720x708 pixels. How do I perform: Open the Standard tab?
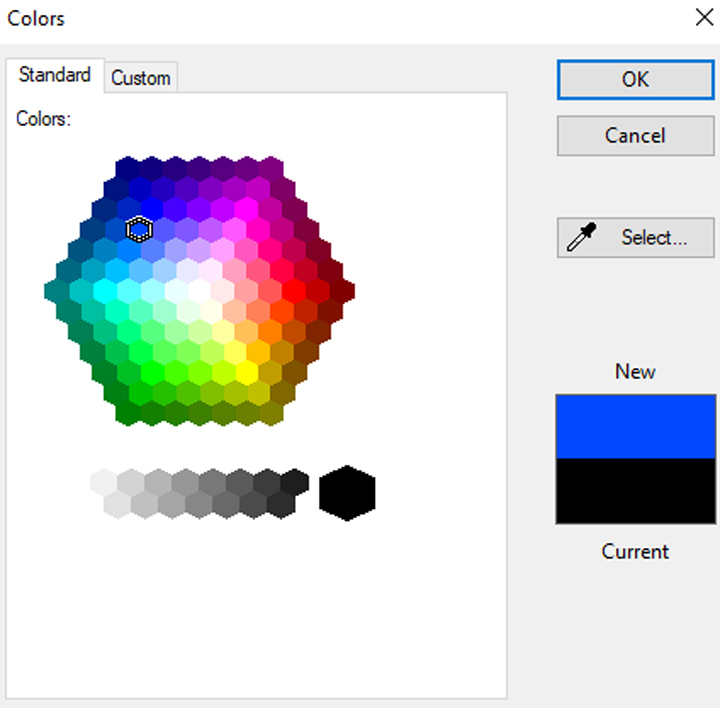[54, 75]
